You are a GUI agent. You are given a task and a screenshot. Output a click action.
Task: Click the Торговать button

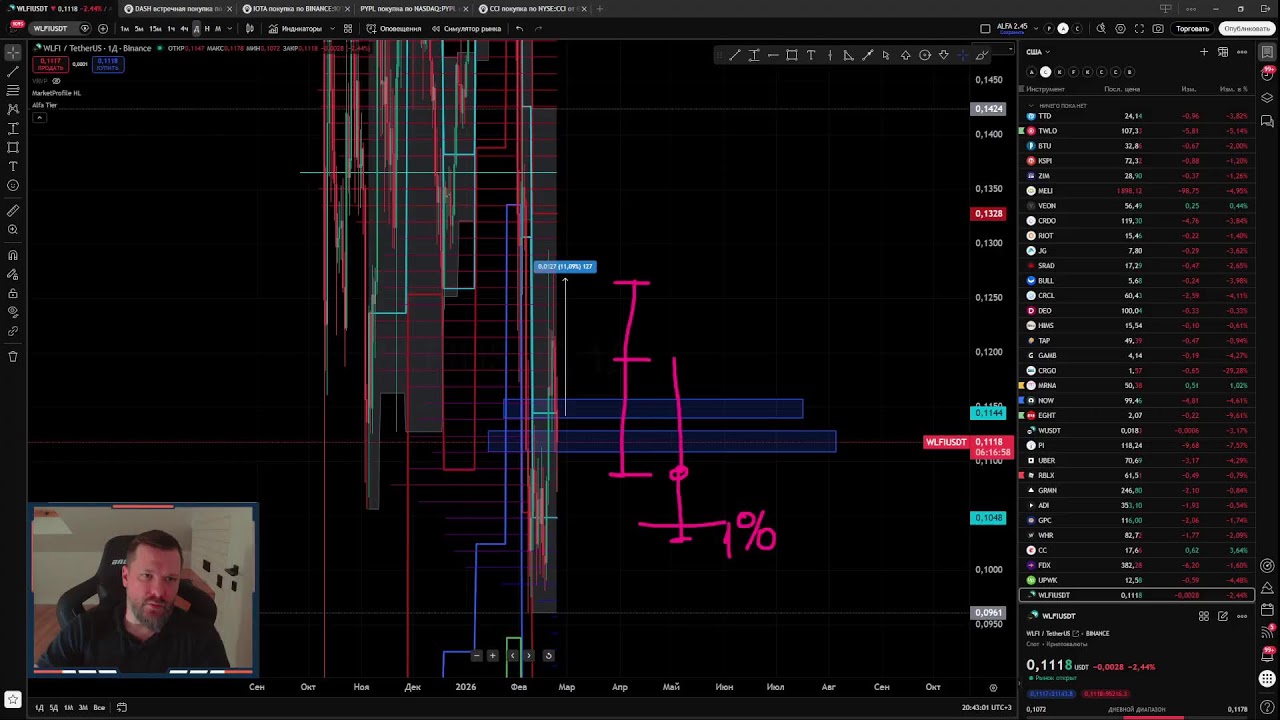pyautogui.click(x=1192, y=28)
